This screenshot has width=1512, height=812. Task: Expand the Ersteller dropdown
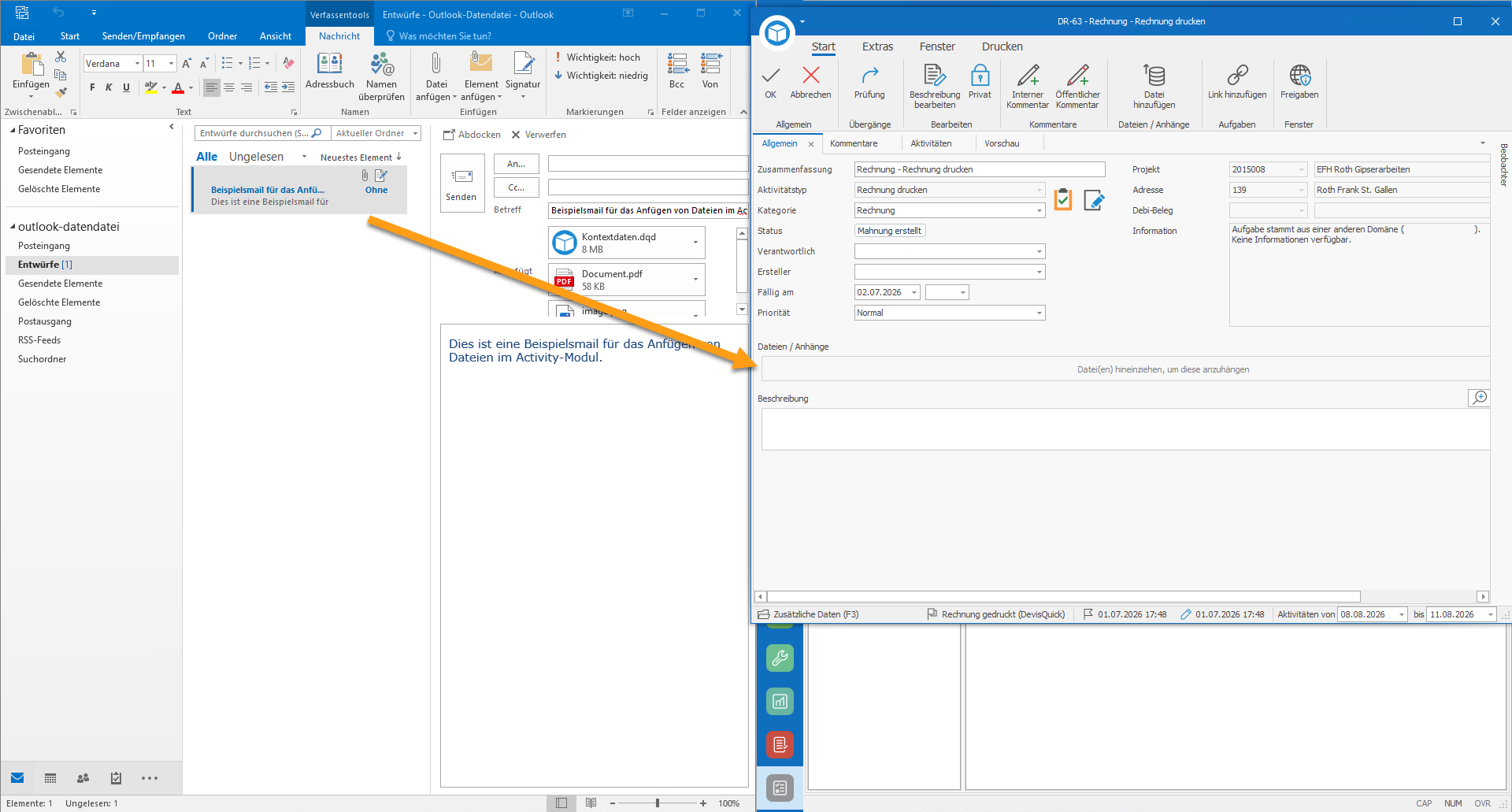[x=1039, y=272]
